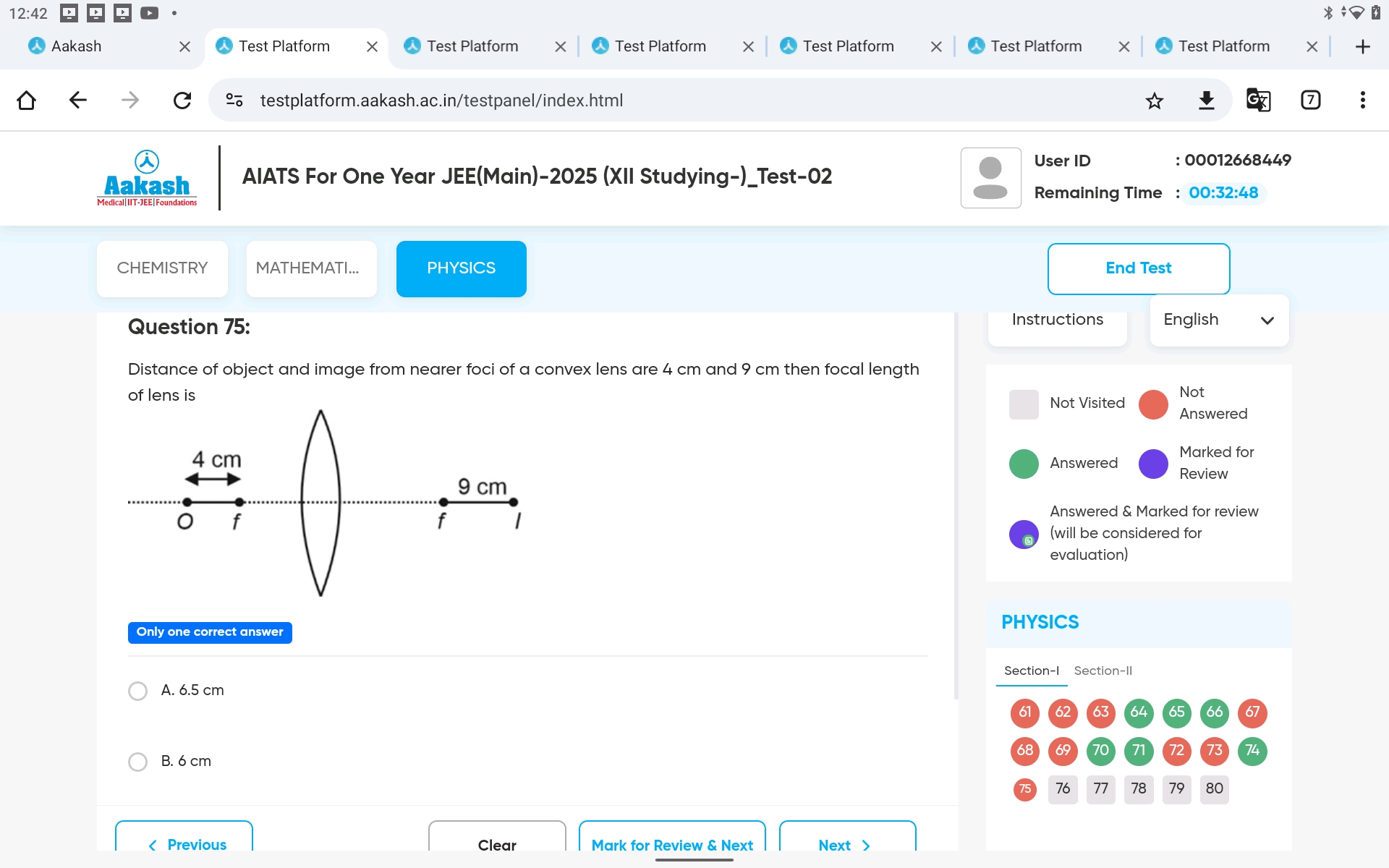The width and height of the screenshot is (1389, 868).
Task: Close the active Test Platform tab
Action: pyautogui.click(x=373, y=46)
